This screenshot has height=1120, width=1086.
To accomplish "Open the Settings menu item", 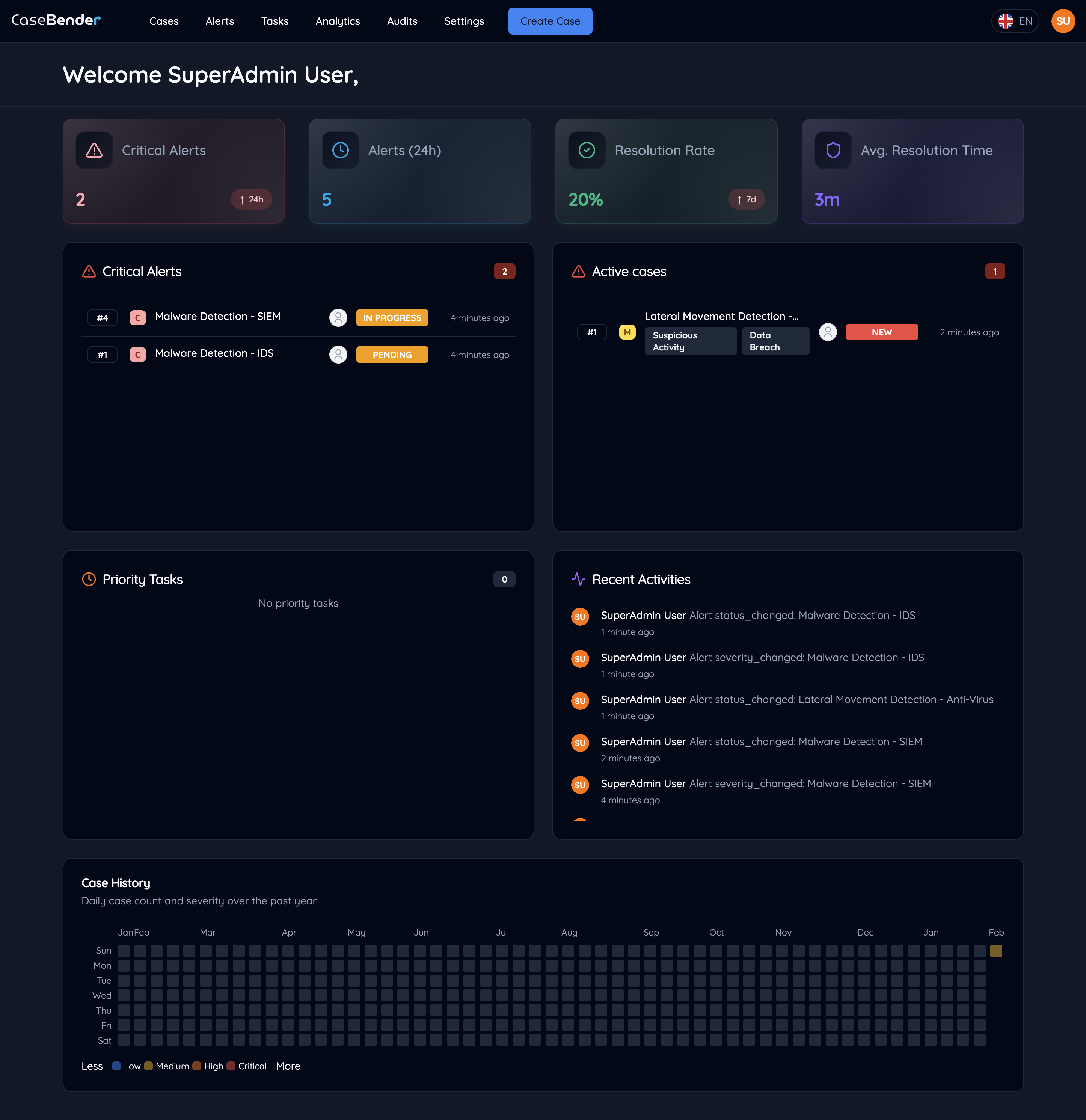I will click(x=464, y=21).
